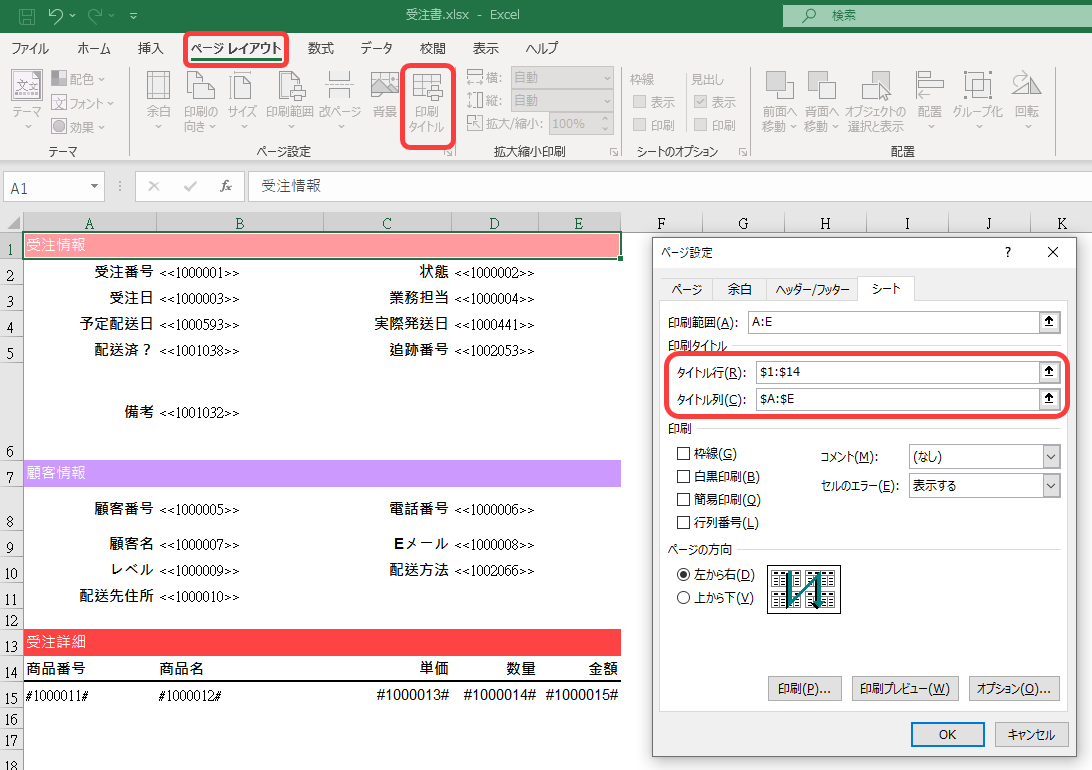This screenshot has width=1092, height=770.
Task: Check the 白黒印刷(B) option
Action: point(684,477)
